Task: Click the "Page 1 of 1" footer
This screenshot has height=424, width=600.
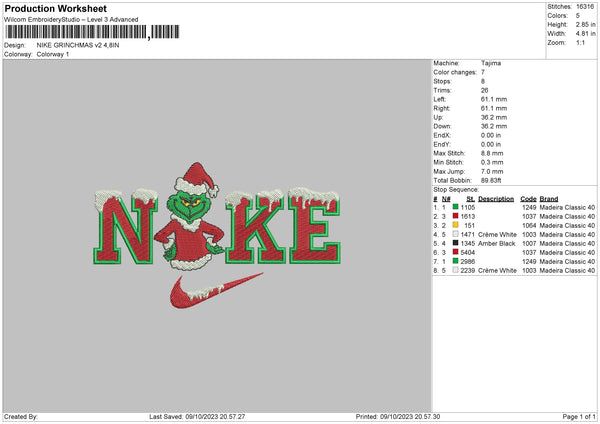Action: point(579,416)
